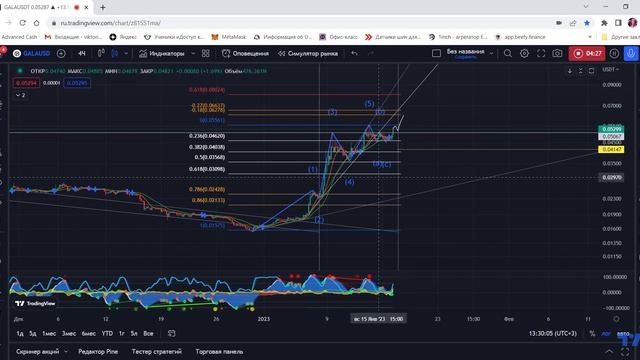Open the browser extensions puzzle icon
The image size is (640, 360).
pyautogui.click(x=604, y=23)
